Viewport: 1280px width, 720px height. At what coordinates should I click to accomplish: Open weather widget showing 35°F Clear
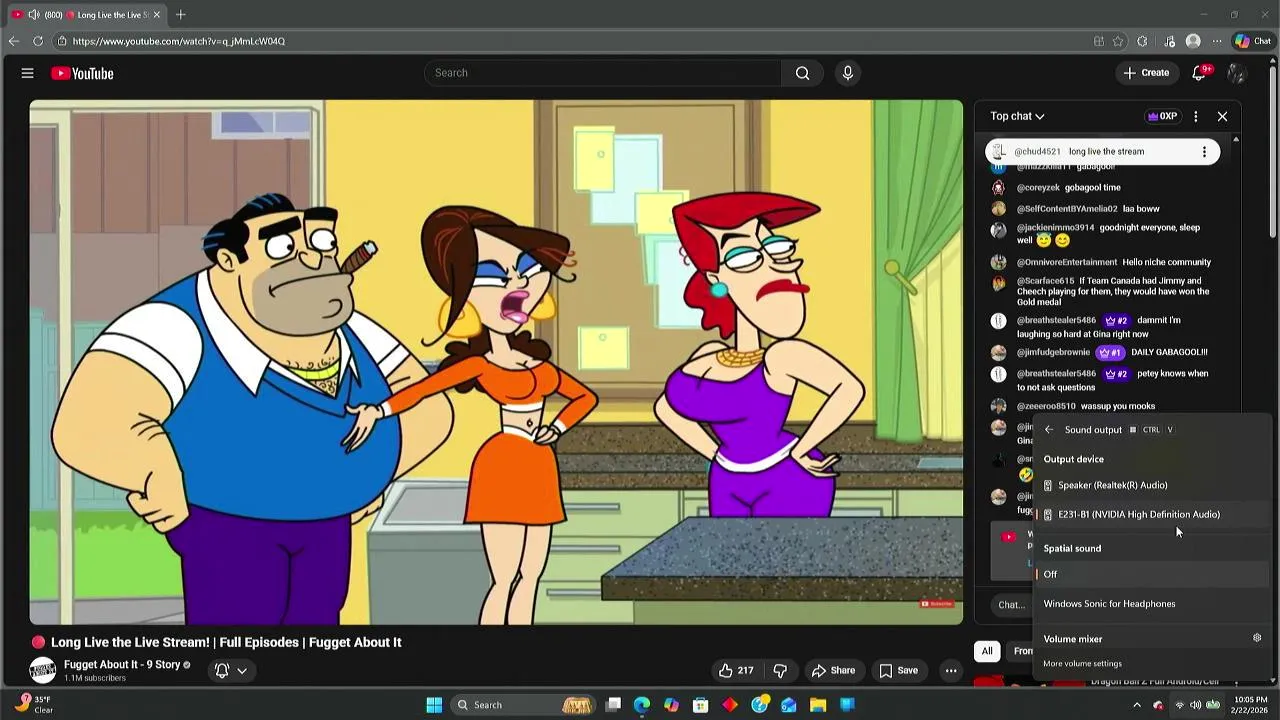(33, 705)
